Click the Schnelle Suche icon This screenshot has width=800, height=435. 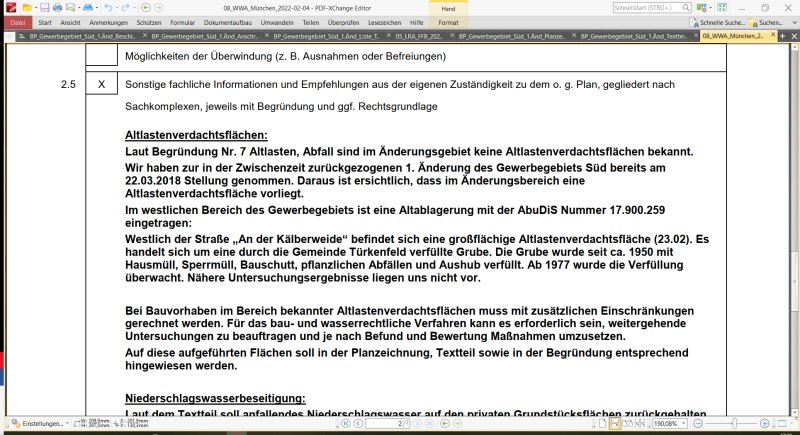tap(694, 22)
